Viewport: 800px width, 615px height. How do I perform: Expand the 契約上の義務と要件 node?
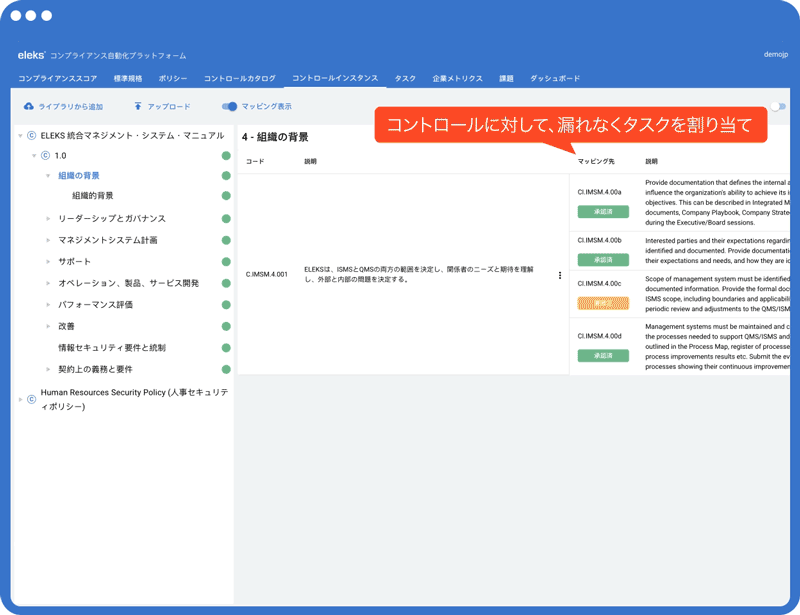tap(48, 369)
